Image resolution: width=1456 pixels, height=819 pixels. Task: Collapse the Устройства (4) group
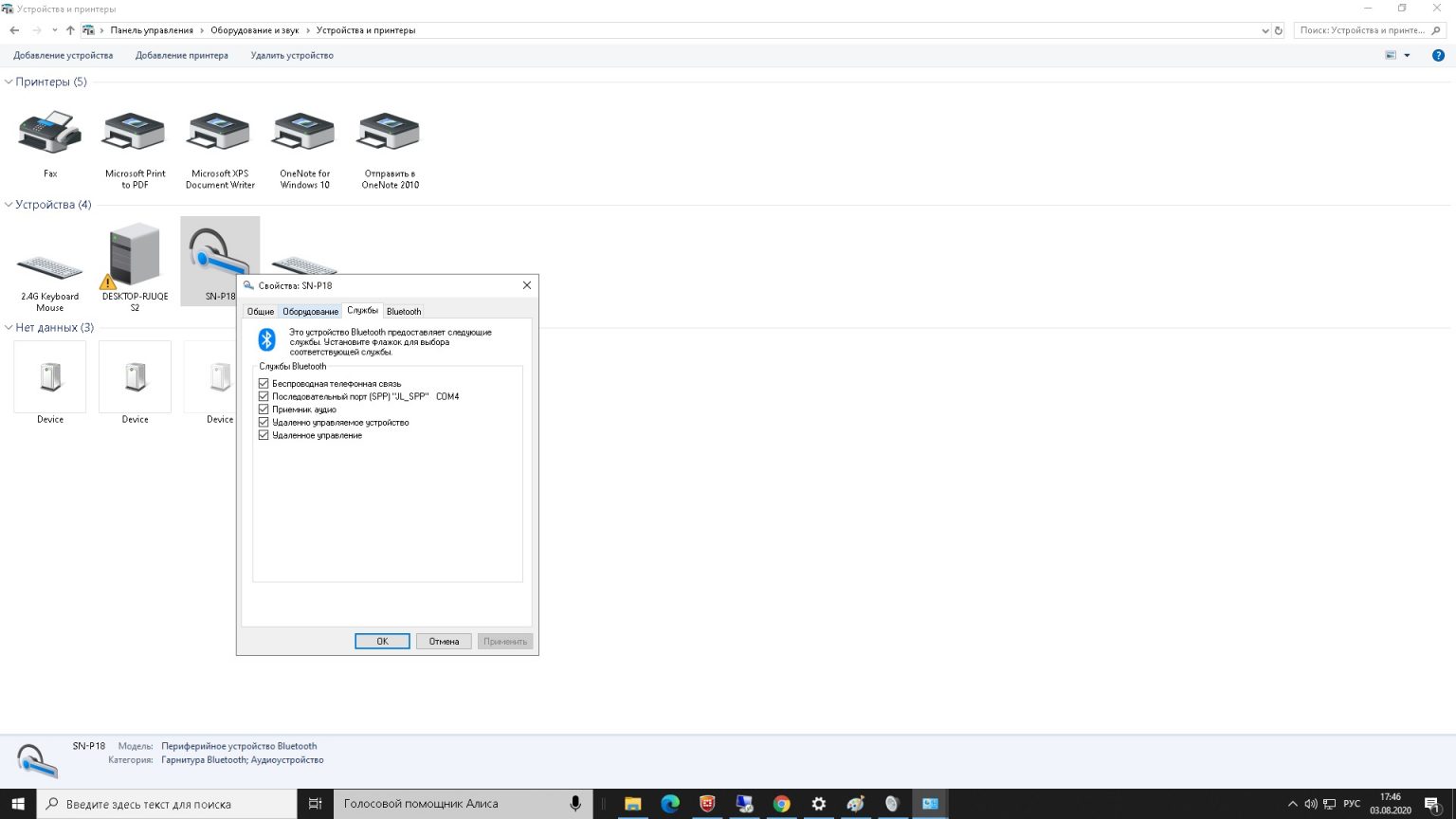pyautogui.click(x=9, y=205)
